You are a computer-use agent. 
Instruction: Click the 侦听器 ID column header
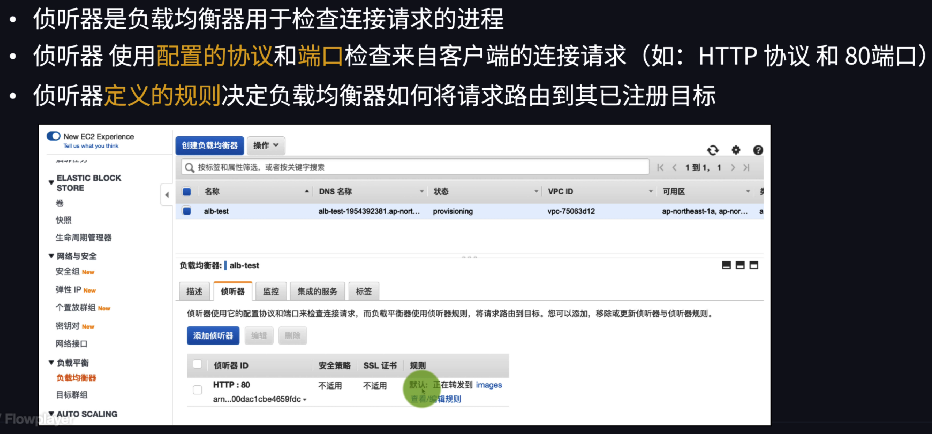click(231, 365)
